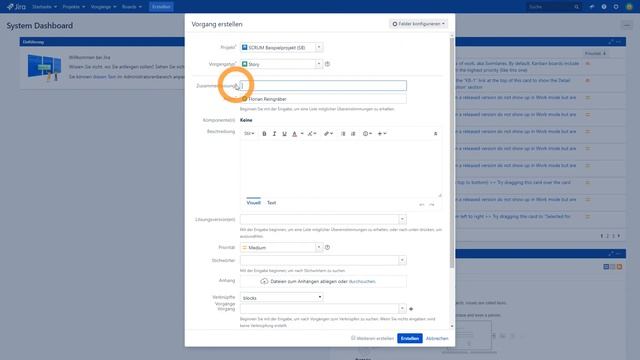Viewport: 640px width, 360px height.
Task: Enable the Weiteren erstellen checkbox
Action: [x=353, y=338]
